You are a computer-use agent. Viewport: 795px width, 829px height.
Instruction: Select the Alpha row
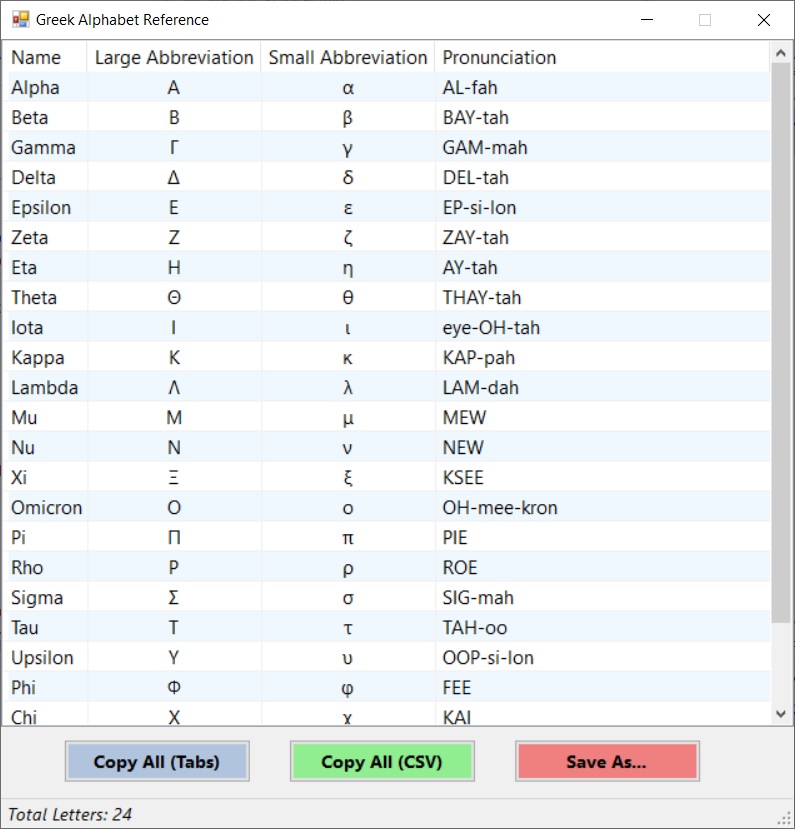click(35, 88)
